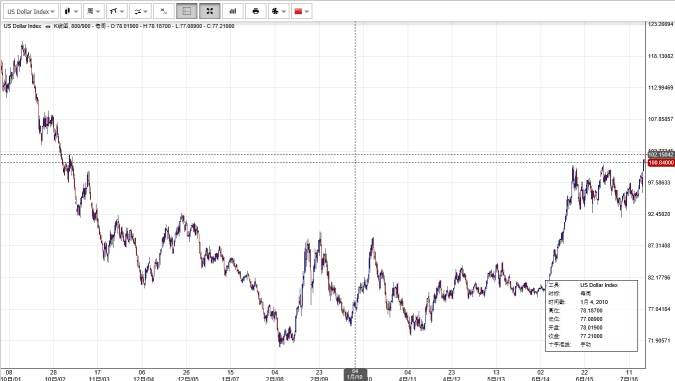Click the 78.01900 open value in tooltip

click(591, 328)
